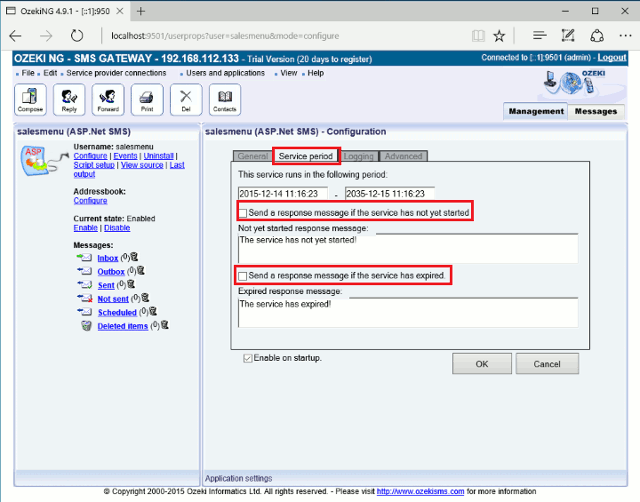The height and width of the screenshot is (502, 640).
Task: Empty the Scheduled trash icon
Action: pyautogui.click(x=153, y=311)
